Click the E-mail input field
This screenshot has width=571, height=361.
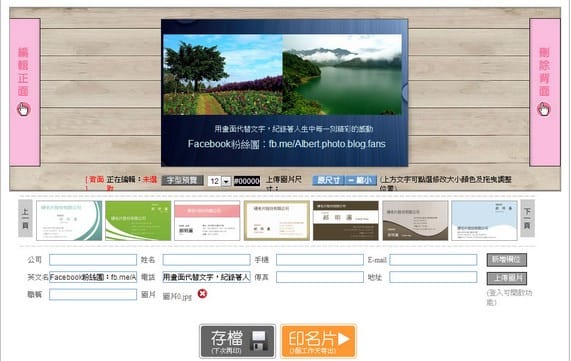pos(433,260)
